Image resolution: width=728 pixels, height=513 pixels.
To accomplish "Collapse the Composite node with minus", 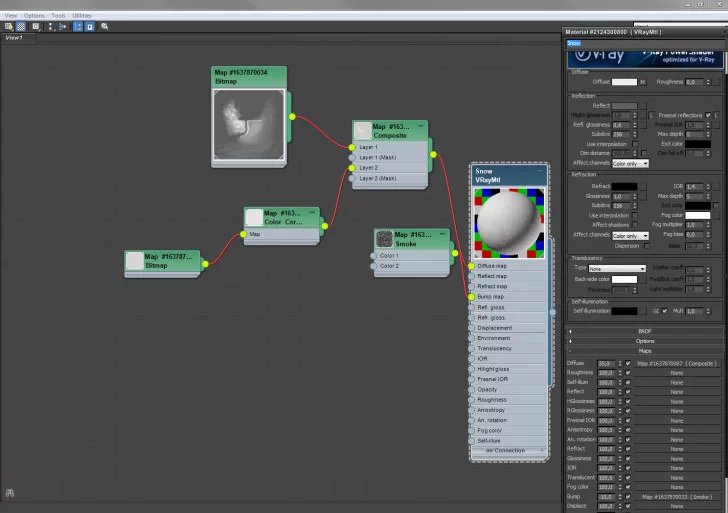I will pyautogui.click(x=421, y=126).
